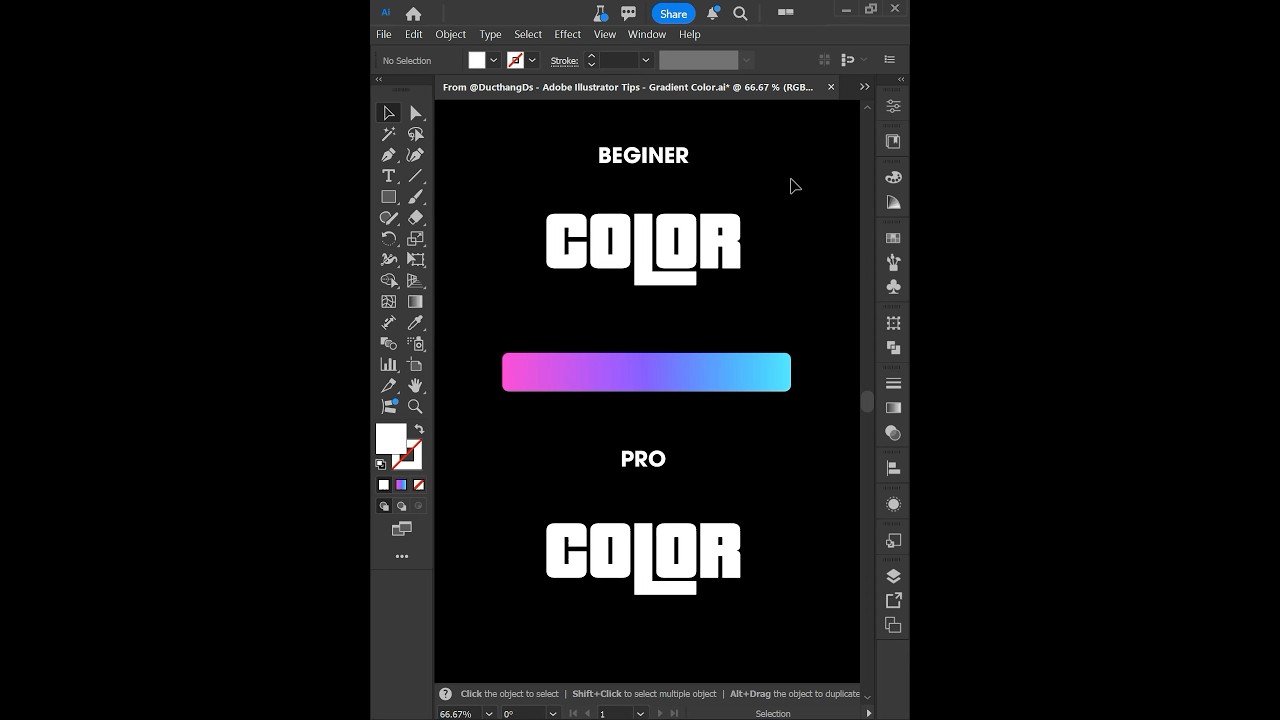
Task: Select the Pen tool
Action: tap(389, 155)
